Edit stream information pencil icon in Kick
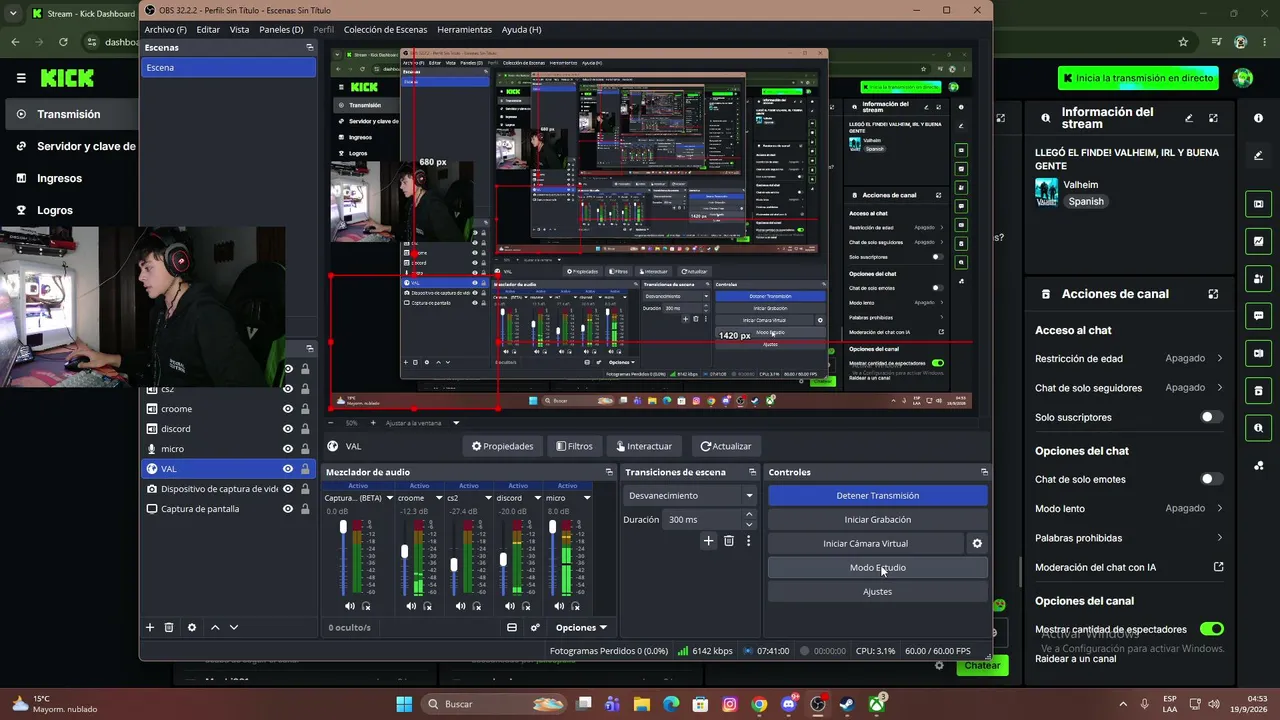Image resolution: width=1280 pixels, height=720 pixels. click(x=1189, y=118)
